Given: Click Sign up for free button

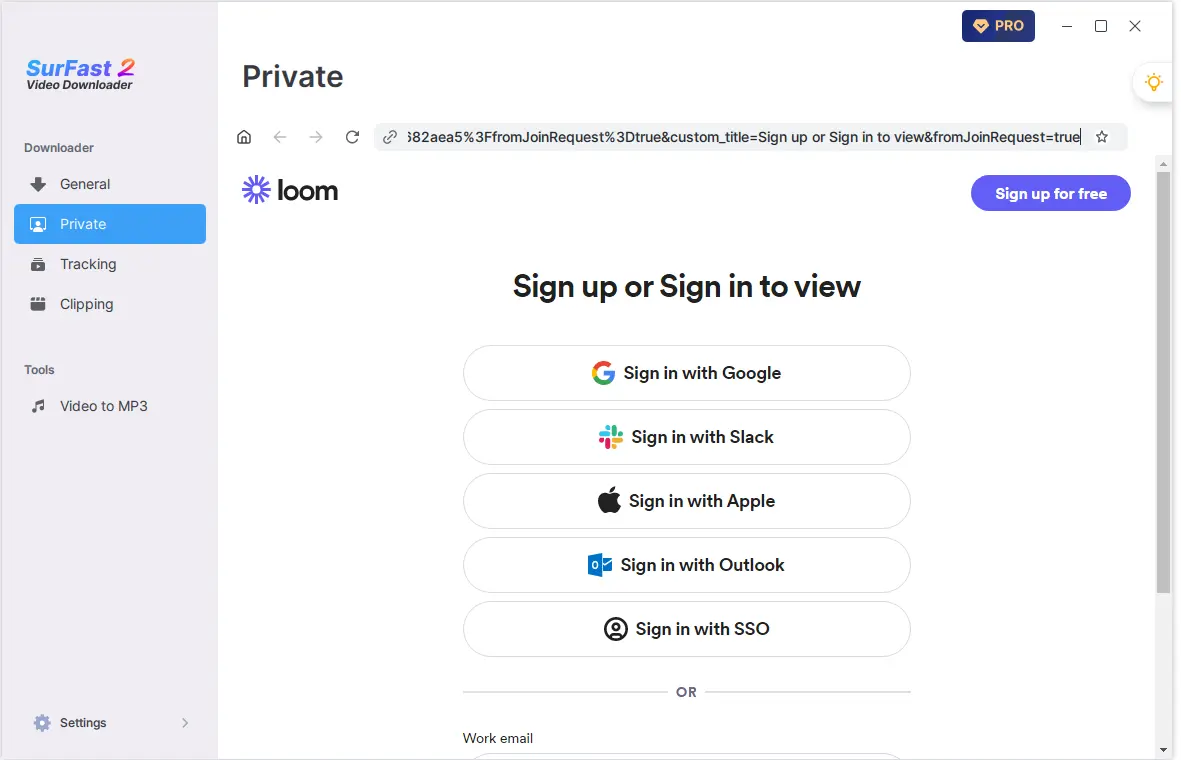Looking at the screenshot, I should (1051, 194).
